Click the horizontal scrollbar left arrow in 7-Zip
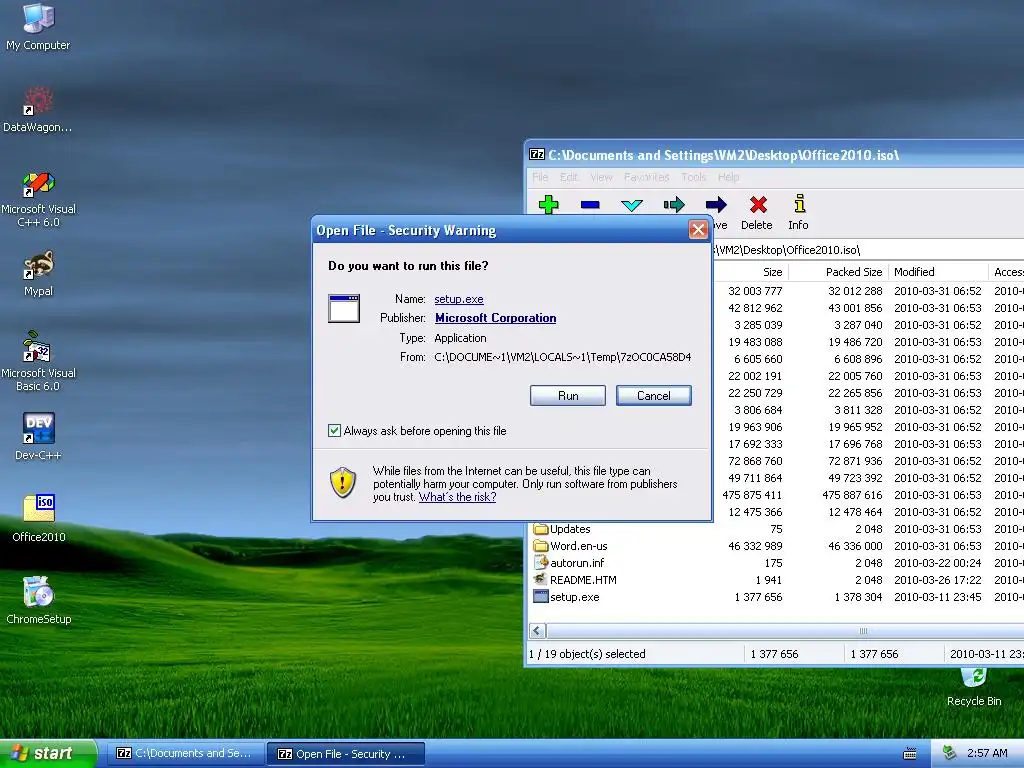Screen dimensions: 1024x768 [537, 631]
